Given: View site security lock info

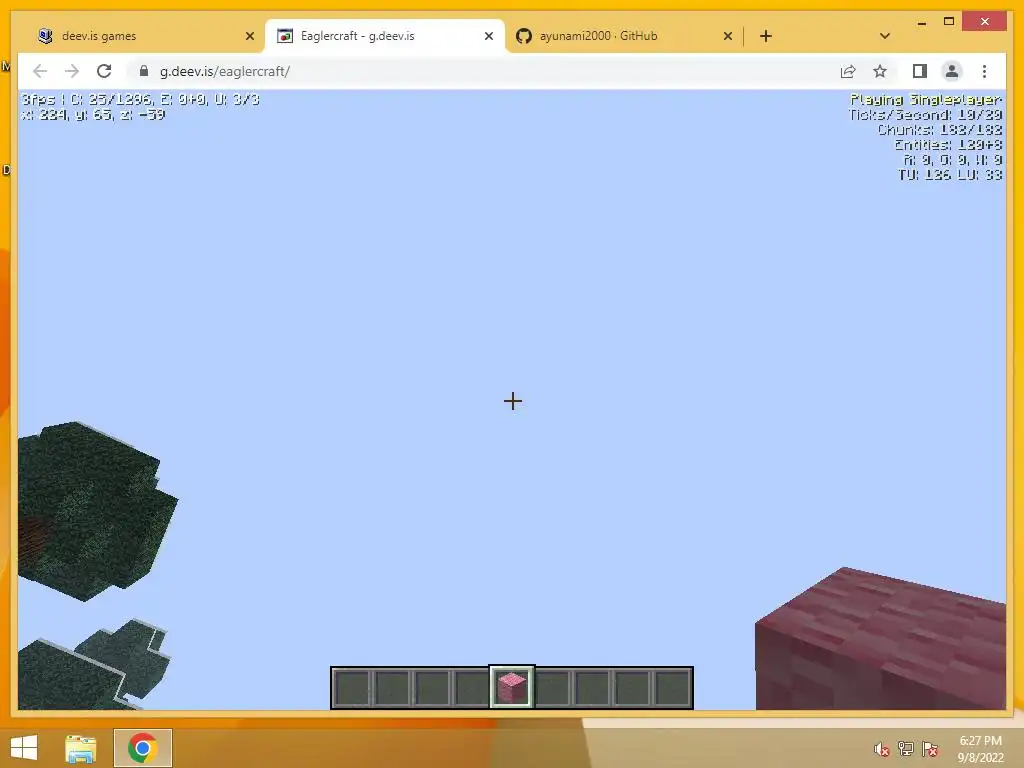Looking at the screenshot, I should (x=144, y=71).
